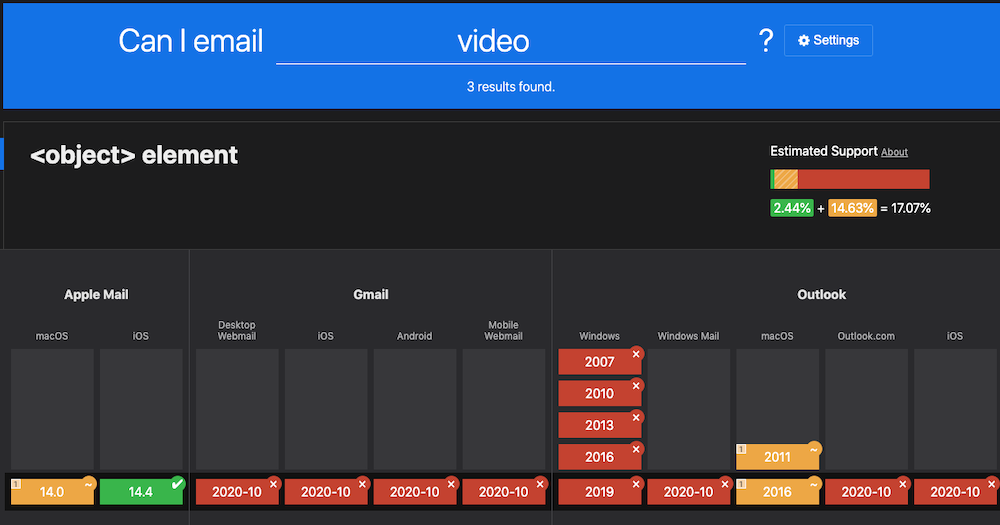Screen dimensions: 1000x525
Task: Click the tilde icon on 2011
Action: tap(814, 449)
